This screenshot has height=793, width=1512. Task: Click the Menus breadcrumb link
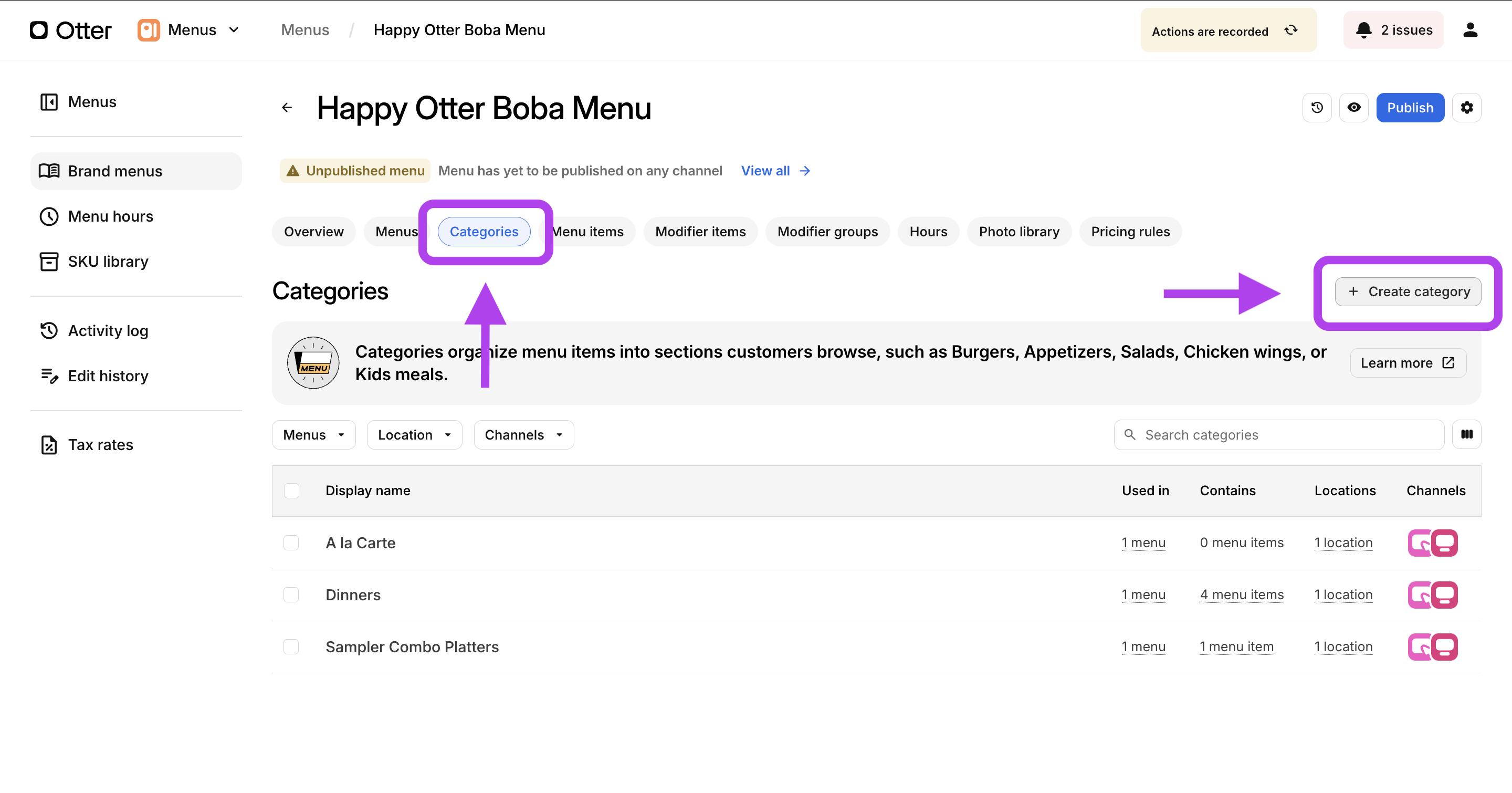pos(305,30)
